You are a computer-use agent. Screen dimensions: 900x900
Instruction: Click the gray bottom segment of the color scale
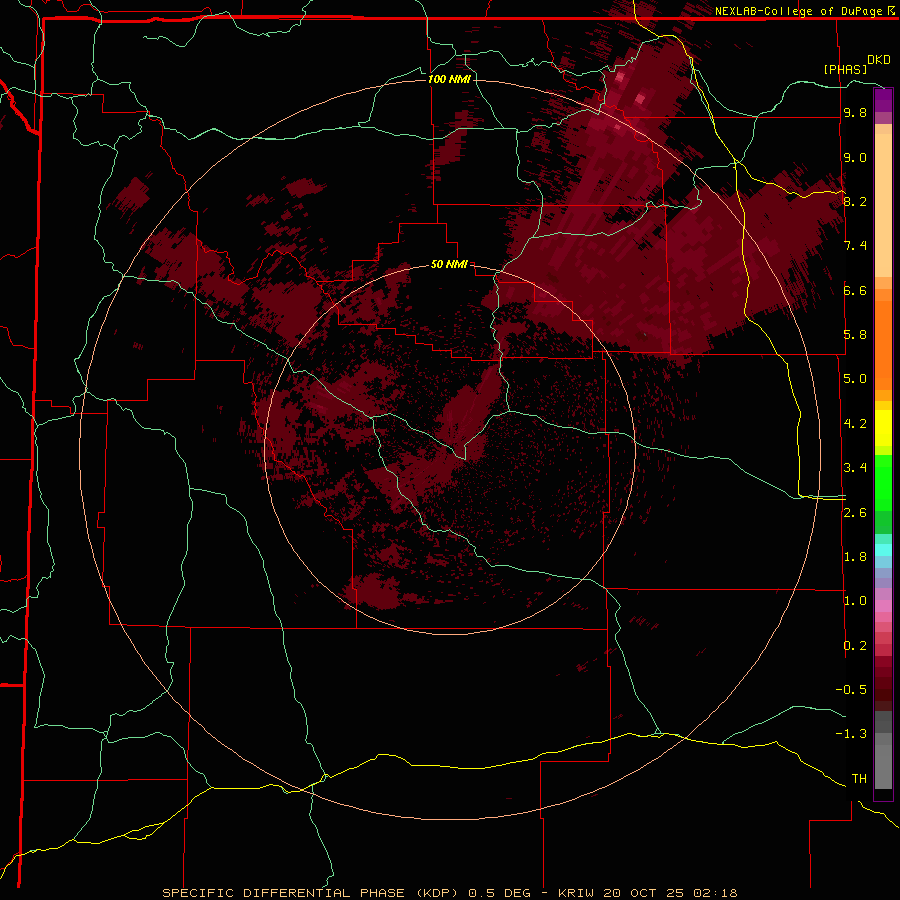point(883,766)
